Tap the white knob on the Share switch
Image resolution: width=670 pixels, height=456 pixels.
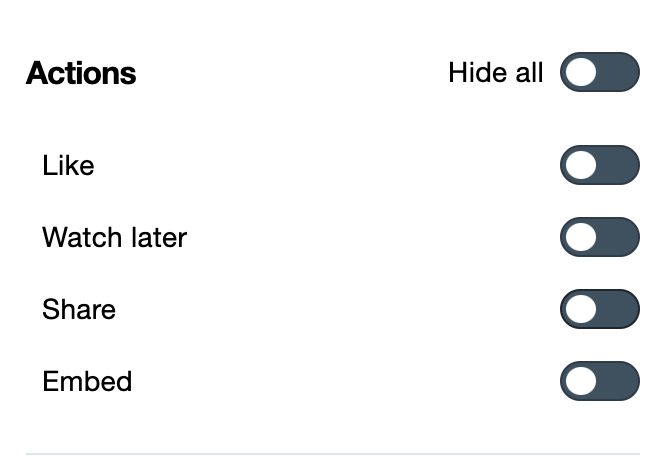point(581,309)
